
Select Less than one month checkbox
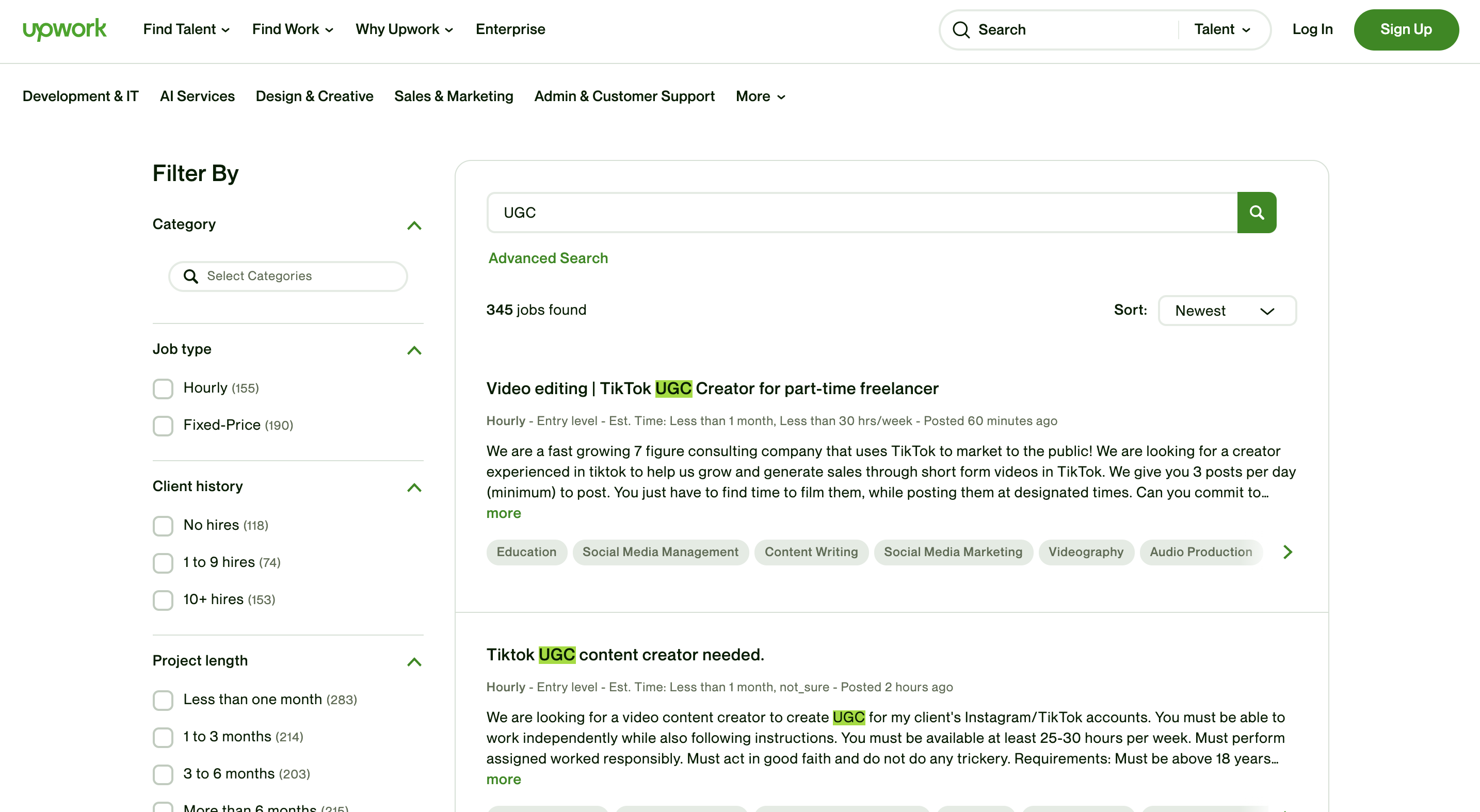(x=163, y=700)
